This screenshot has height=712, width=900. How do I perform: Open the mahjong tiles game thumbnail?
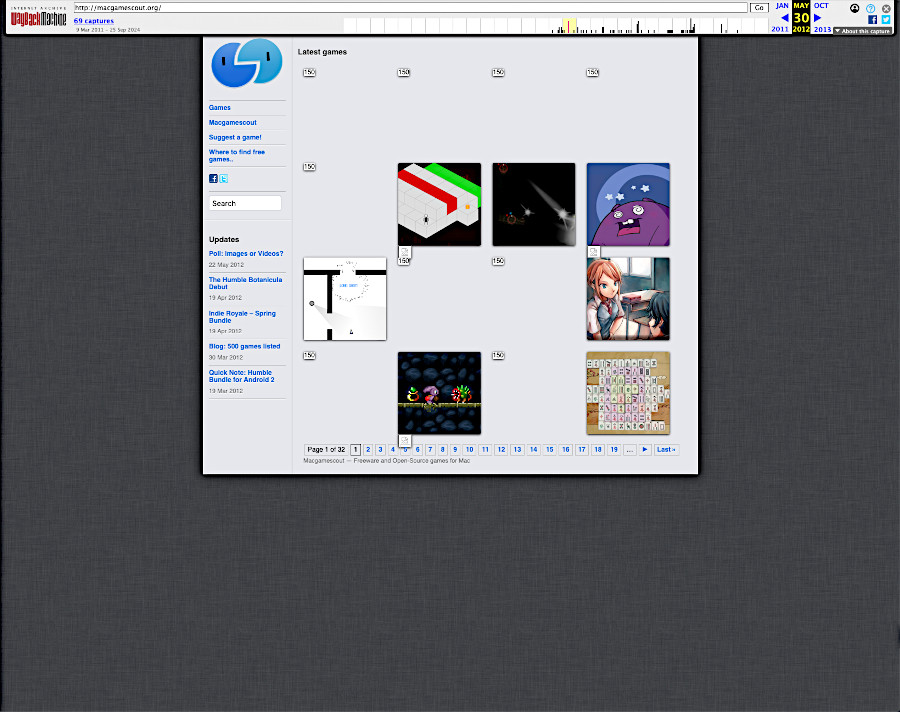pyautogui.click(x=628, y=393)
